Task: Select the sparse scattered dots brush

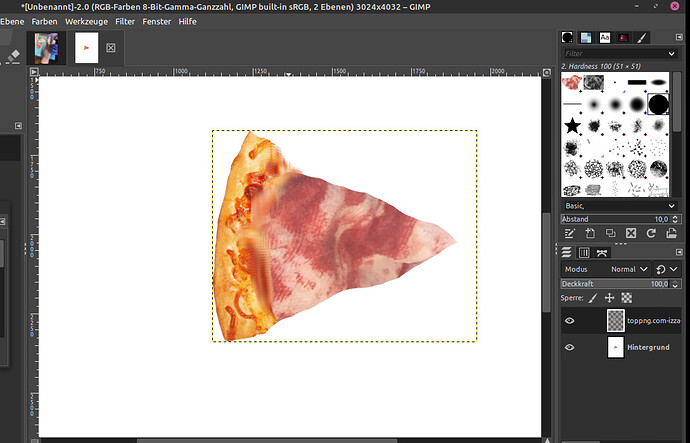Action: pos(658,147)
